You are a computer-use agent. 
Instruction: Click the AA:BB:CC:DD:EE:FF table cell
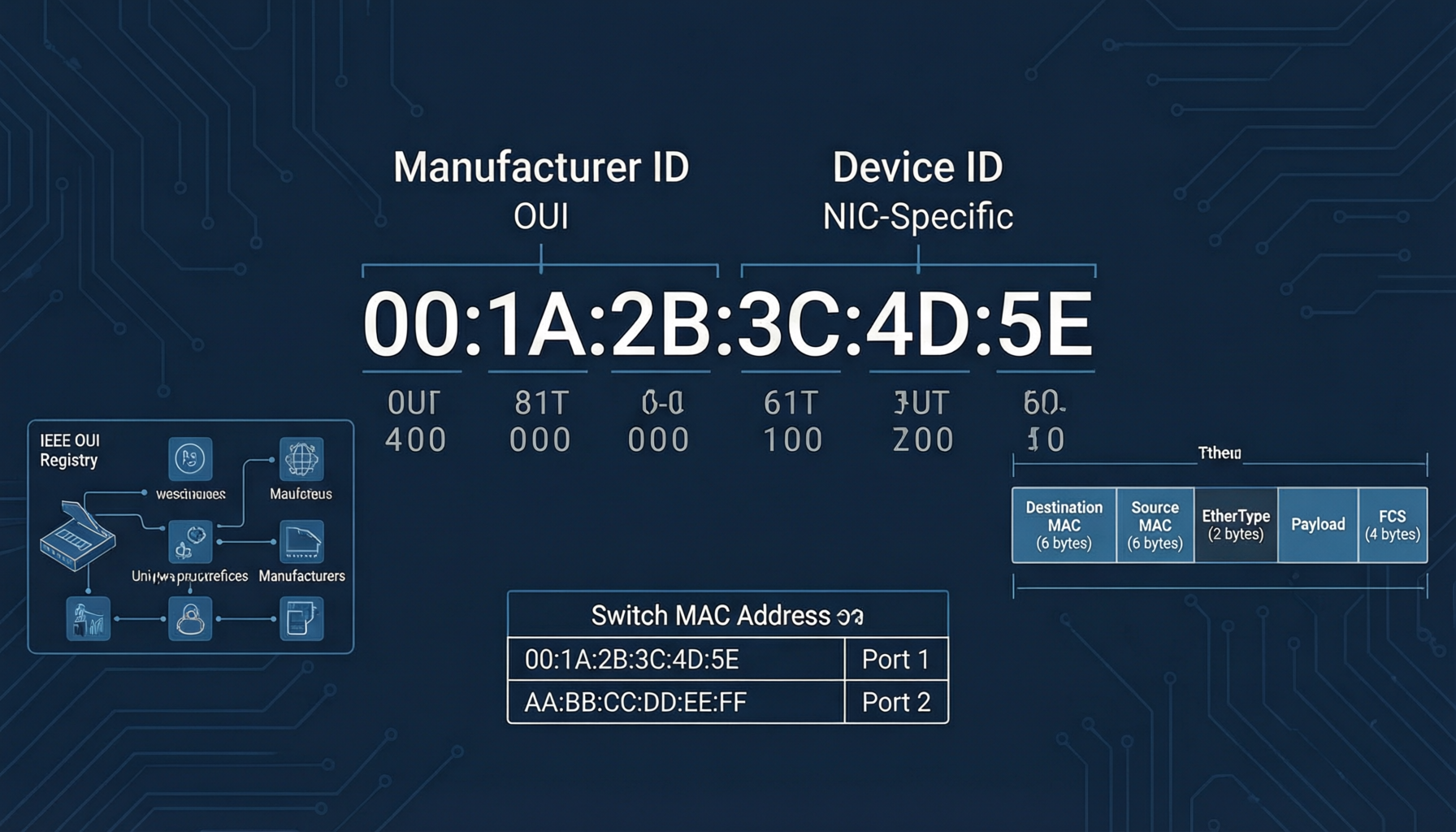coord(676,702)
